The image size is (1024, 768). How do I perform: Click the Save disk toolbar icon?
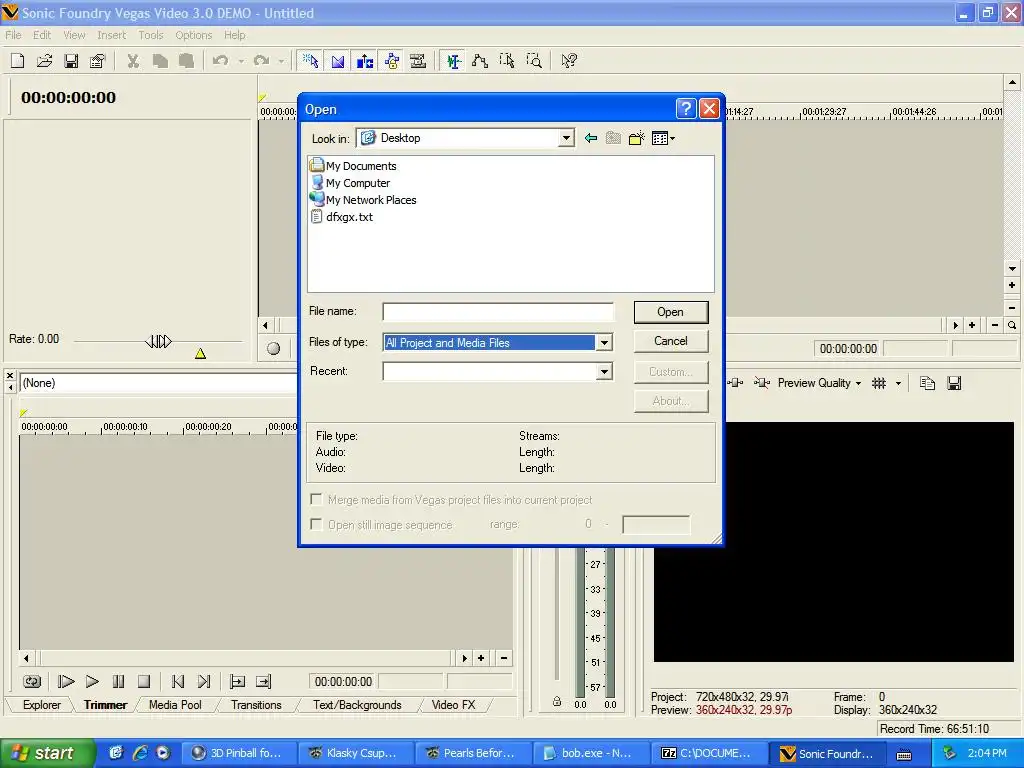tap(71, 61)
